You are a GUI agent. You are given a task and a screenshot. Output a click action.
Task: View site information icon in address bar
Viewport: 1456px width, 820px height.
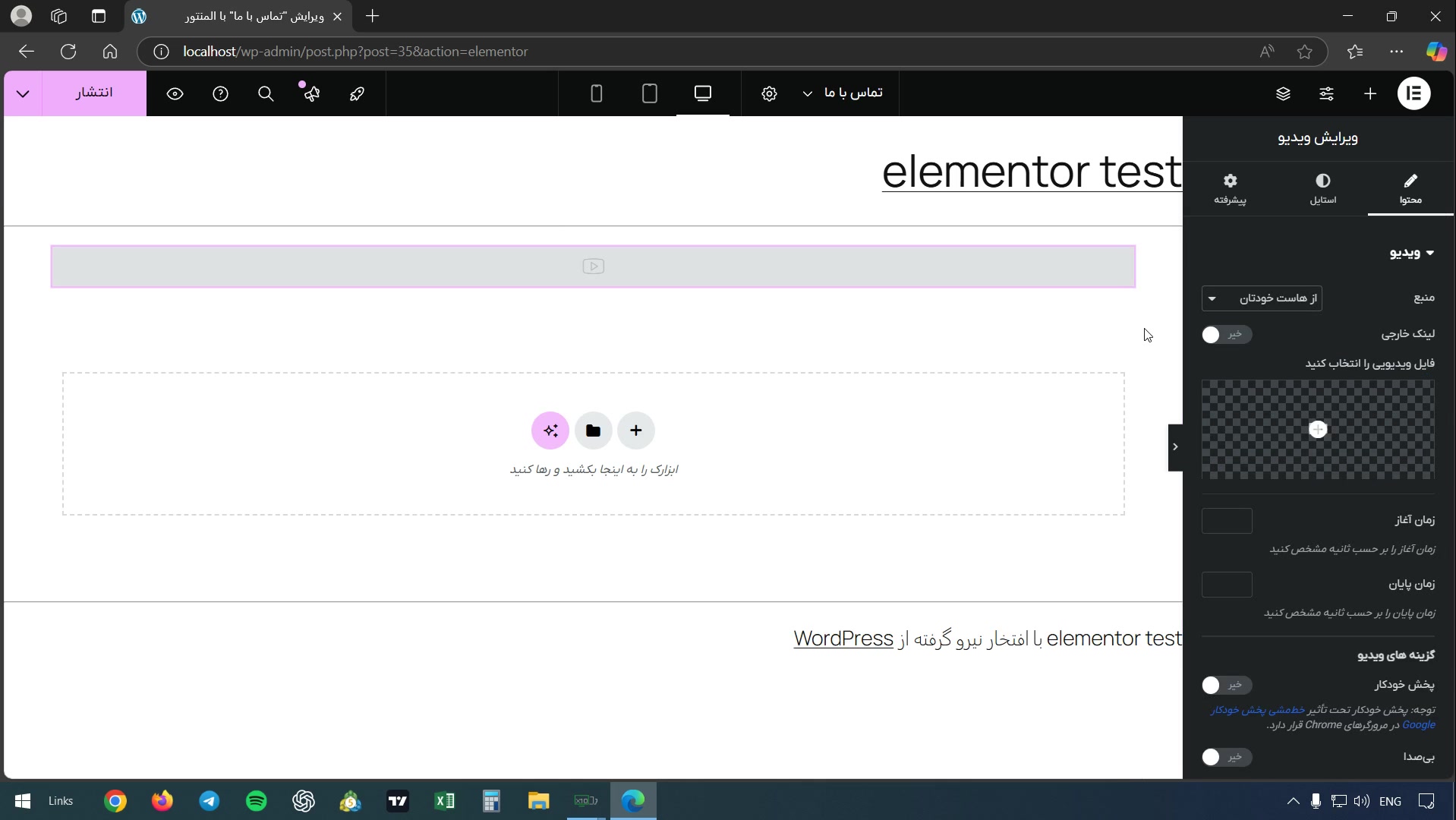pos(161,52)
